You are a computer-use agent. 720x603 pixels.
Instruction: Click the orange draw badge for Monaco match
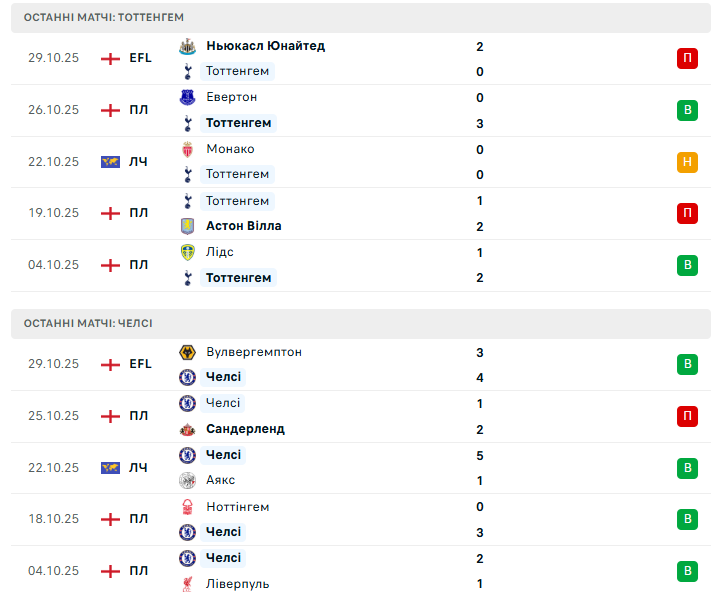point(687,162)
